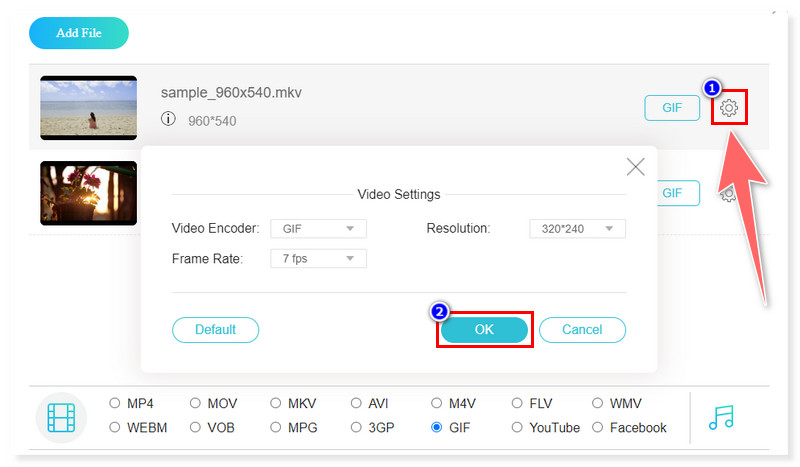Screen dimensions: 800x467
Task: Click the info icon beside 960*540
Action: [x=168, y=120]
